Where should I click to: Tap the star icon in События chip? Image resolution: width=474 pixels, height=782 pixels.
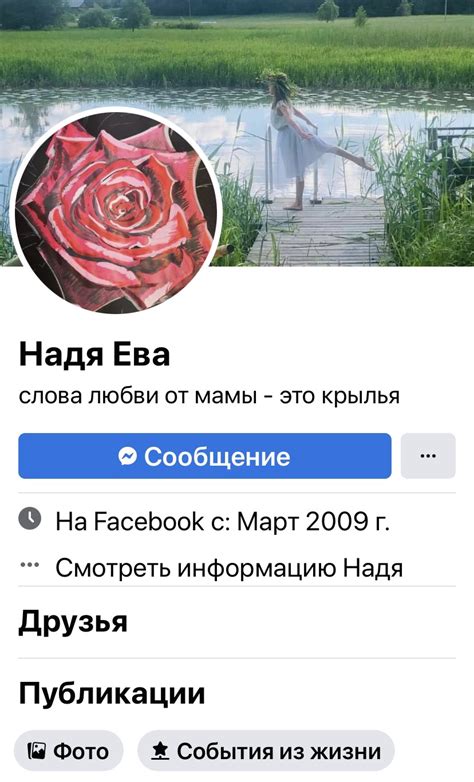pos(160,751)
